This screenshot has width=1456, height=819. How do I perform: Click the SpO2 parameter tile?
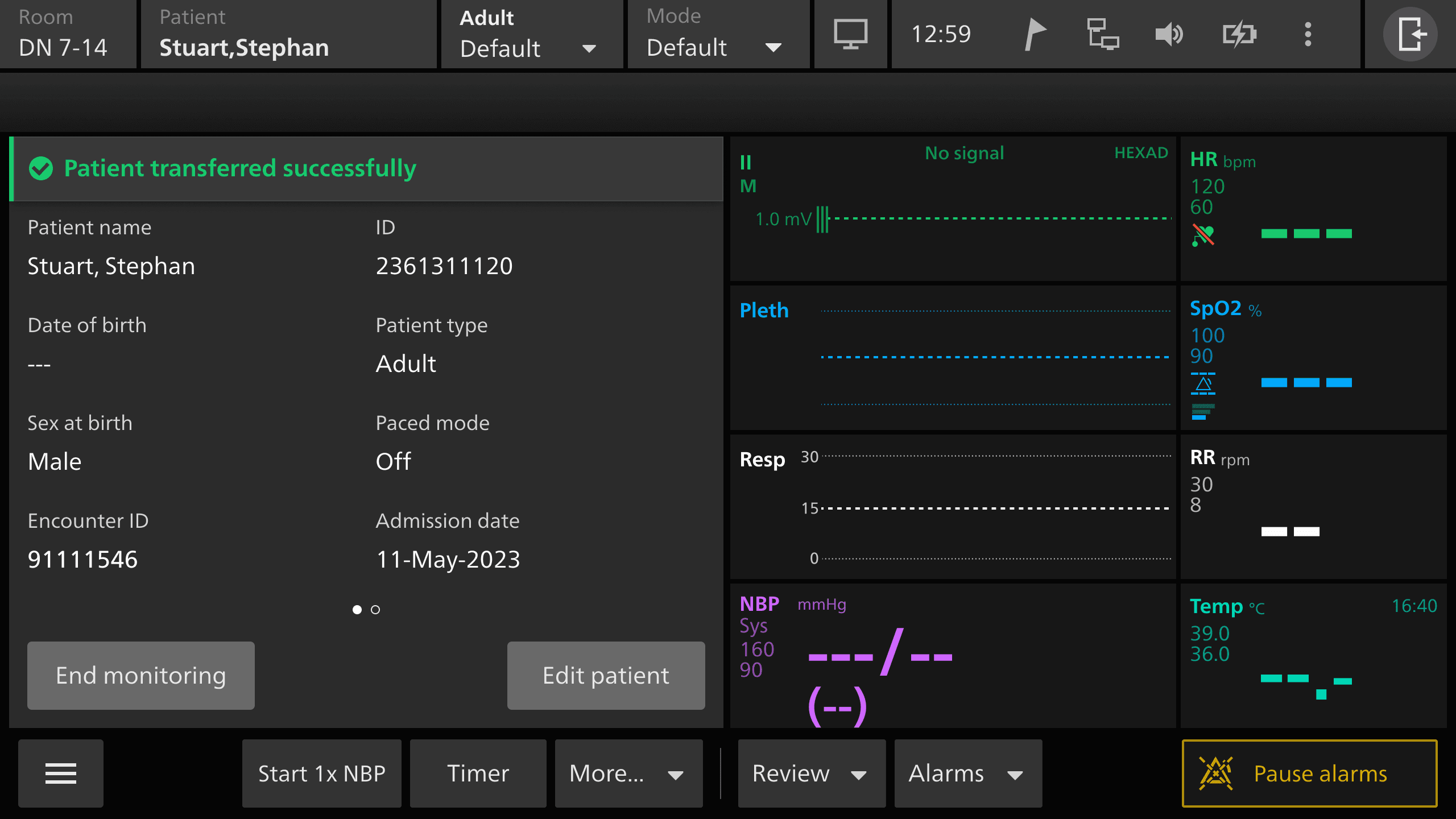1313,358
